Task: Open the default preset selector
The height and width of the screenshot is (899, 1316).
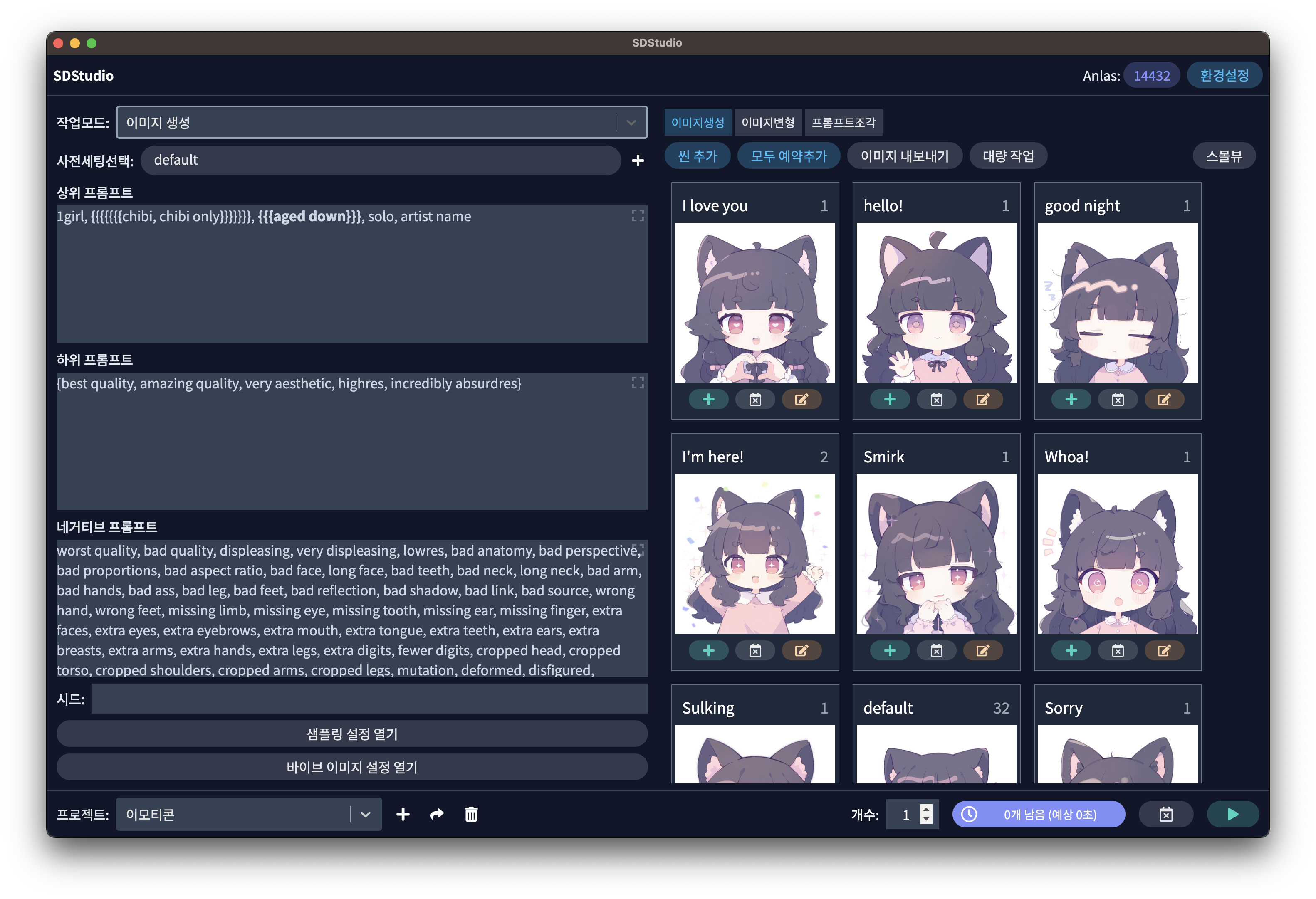Action: coord(381,160)
